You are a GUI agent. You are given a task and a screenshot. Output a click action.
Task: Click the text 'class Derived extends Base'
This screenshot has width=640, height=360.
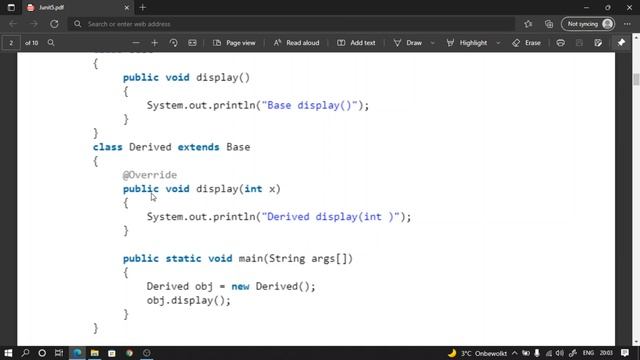[171, 147]
